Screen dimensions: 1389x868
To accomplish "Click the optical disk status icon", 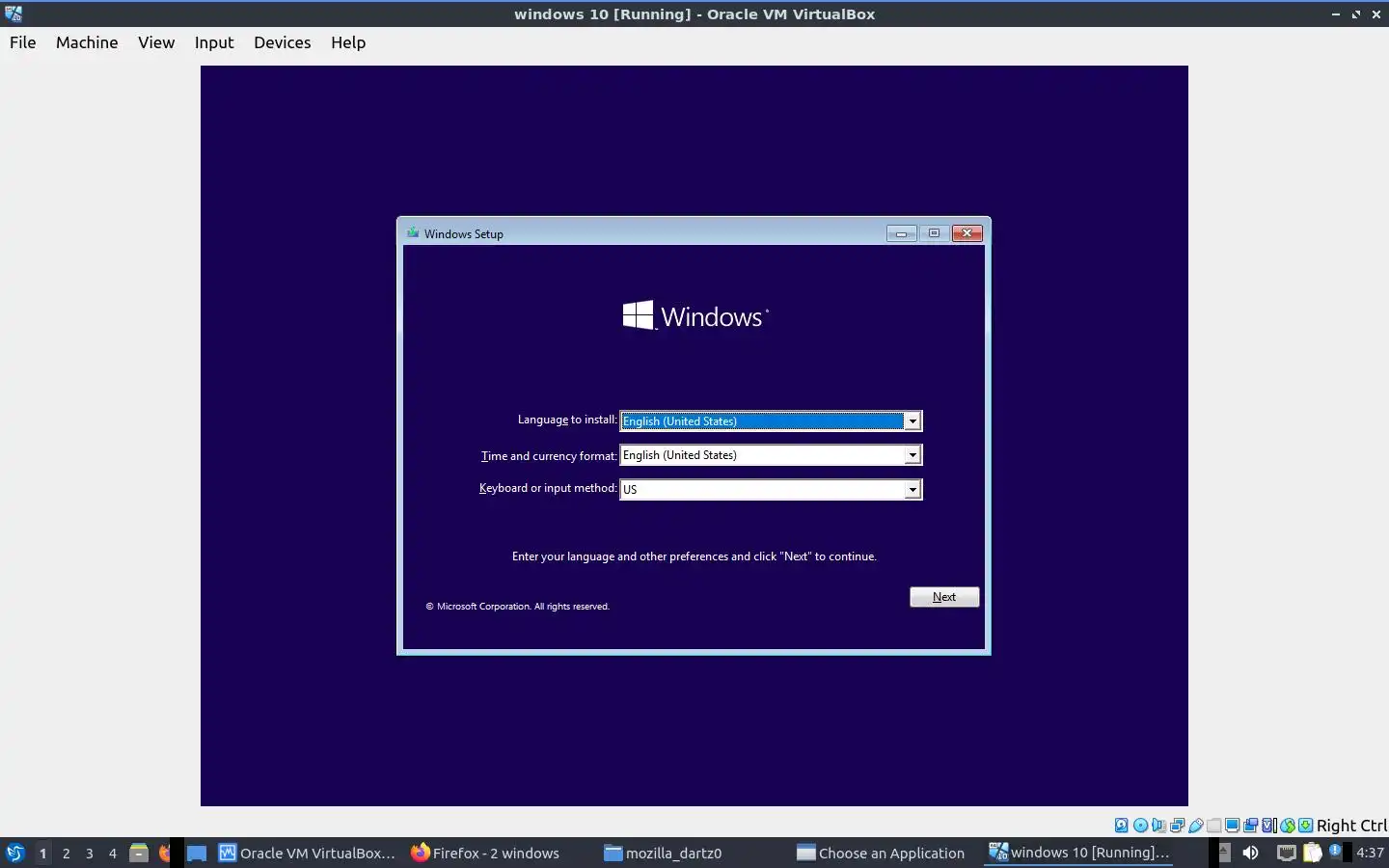I will coord(1140,825).
